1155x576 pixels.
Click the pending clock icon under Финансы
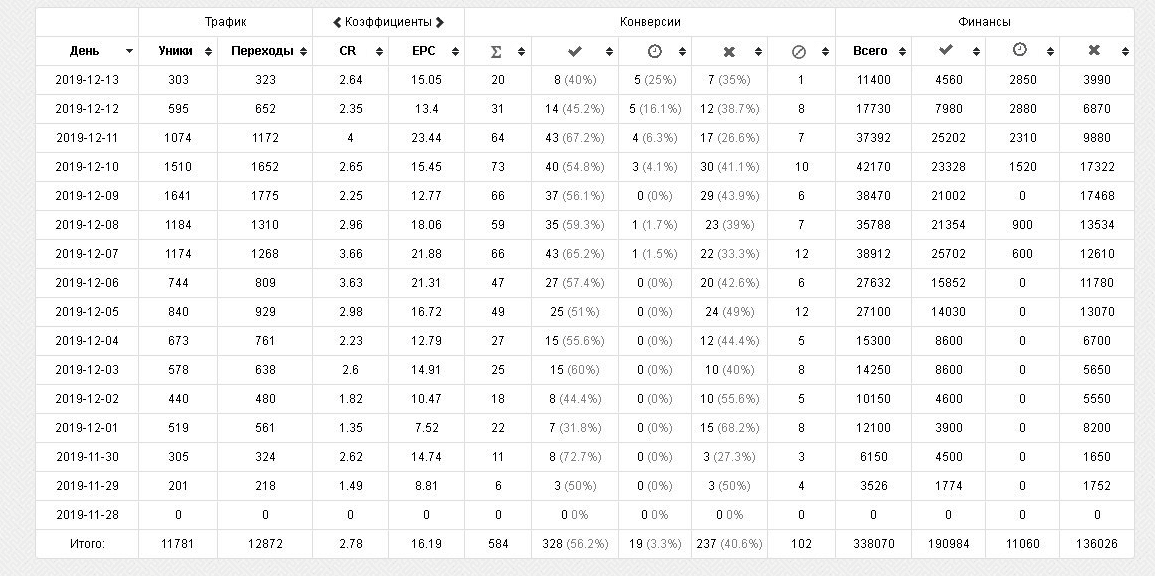1021,51
